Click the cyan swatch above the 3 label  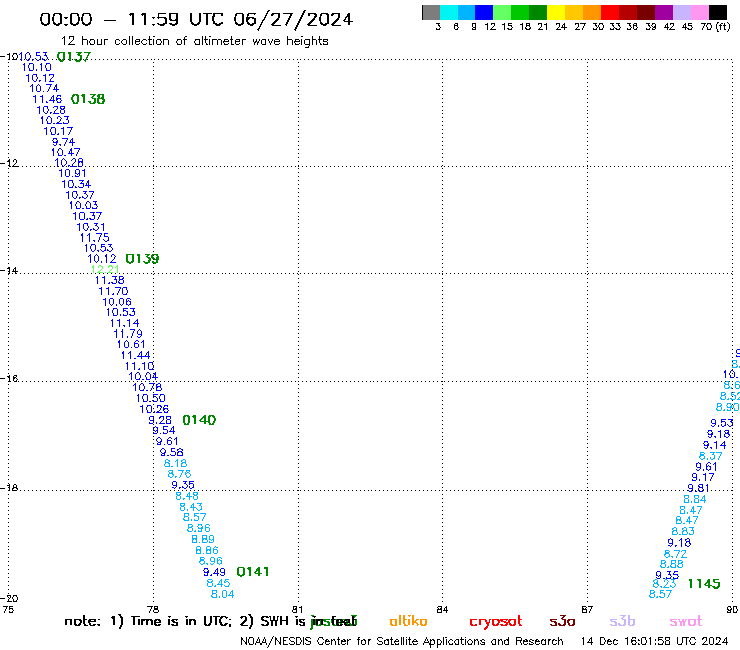point(449,12)
